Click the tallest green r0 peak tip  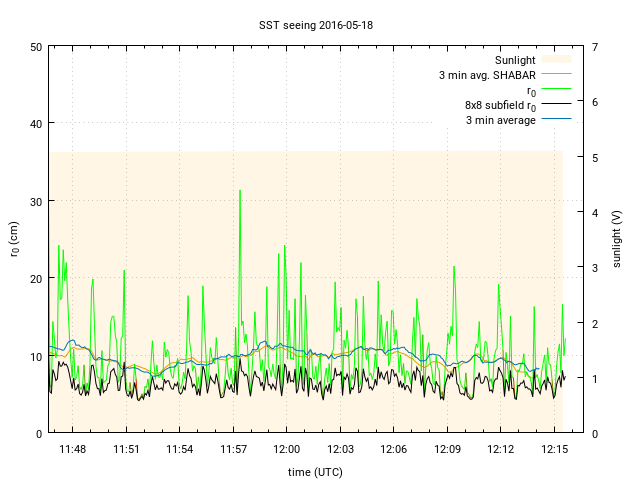(x=240, y=190)
